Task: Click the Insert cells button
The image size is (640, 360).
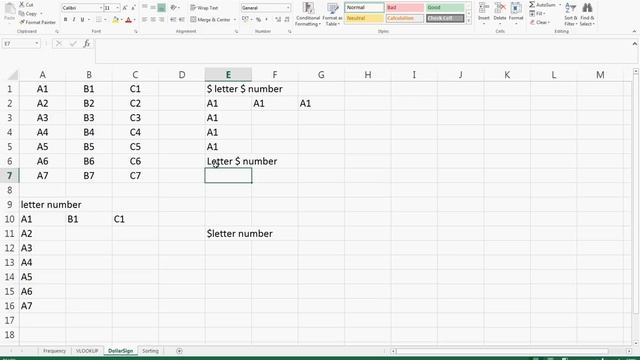Action: point(484,13)
